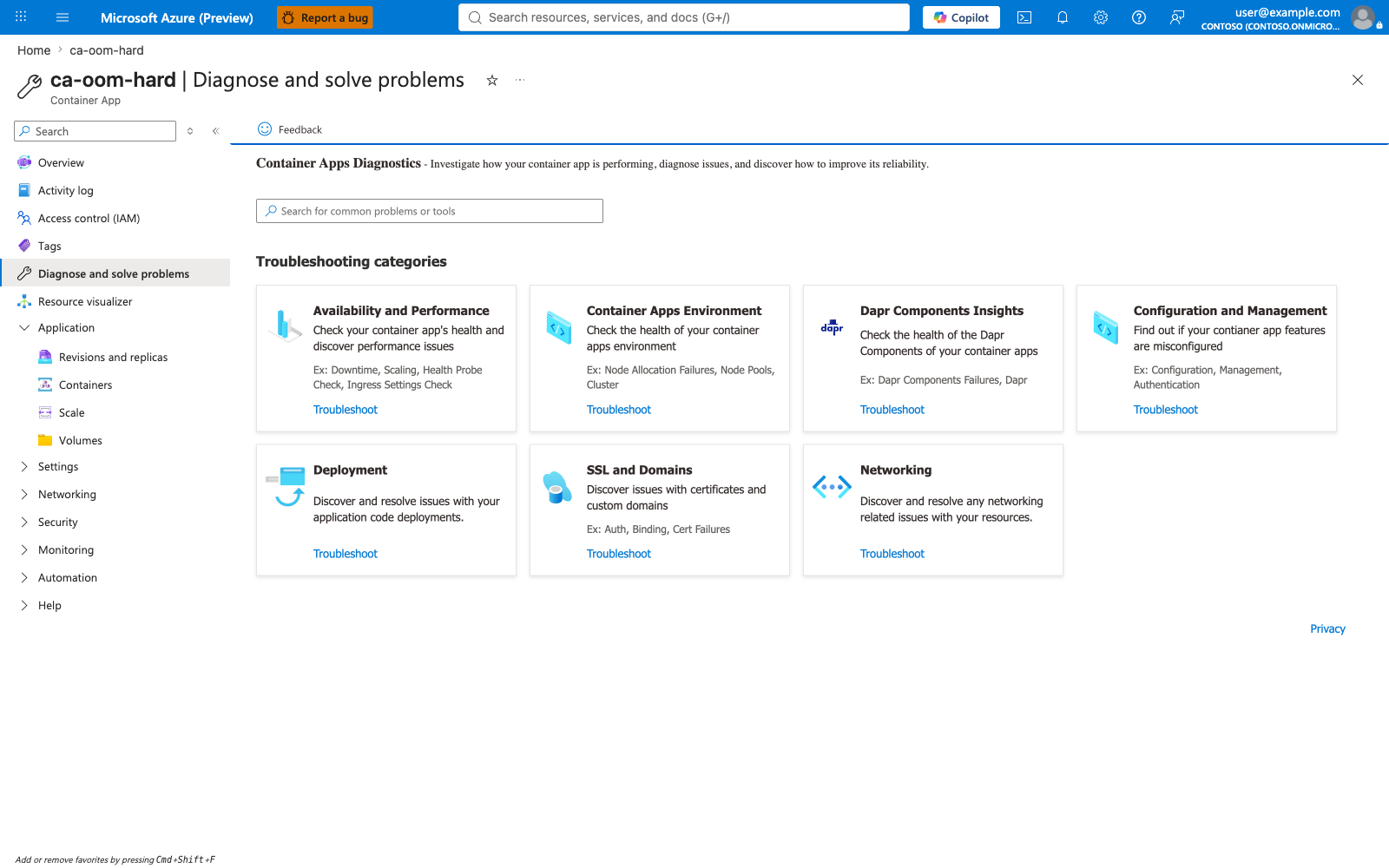The height and width of the screenshot is (868, 1389).
Task: Click the SSL and Domains card icon
Action: point(557,487)
